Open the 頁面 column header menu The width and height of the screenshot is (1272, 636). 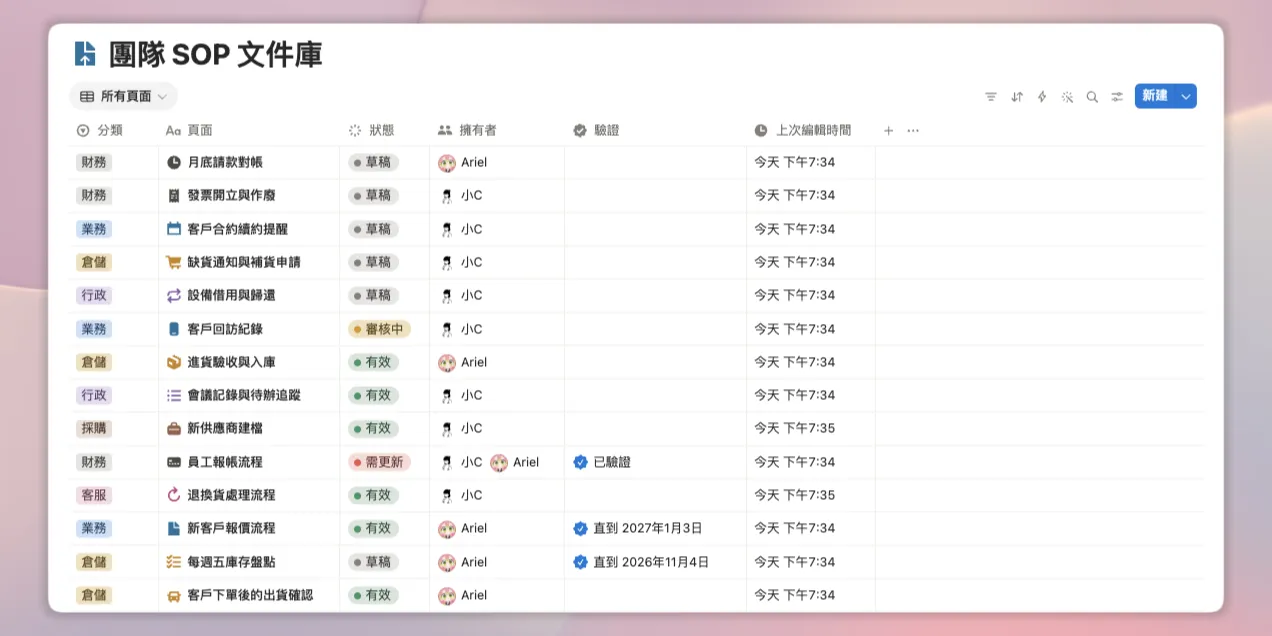[x=189, y=130]
